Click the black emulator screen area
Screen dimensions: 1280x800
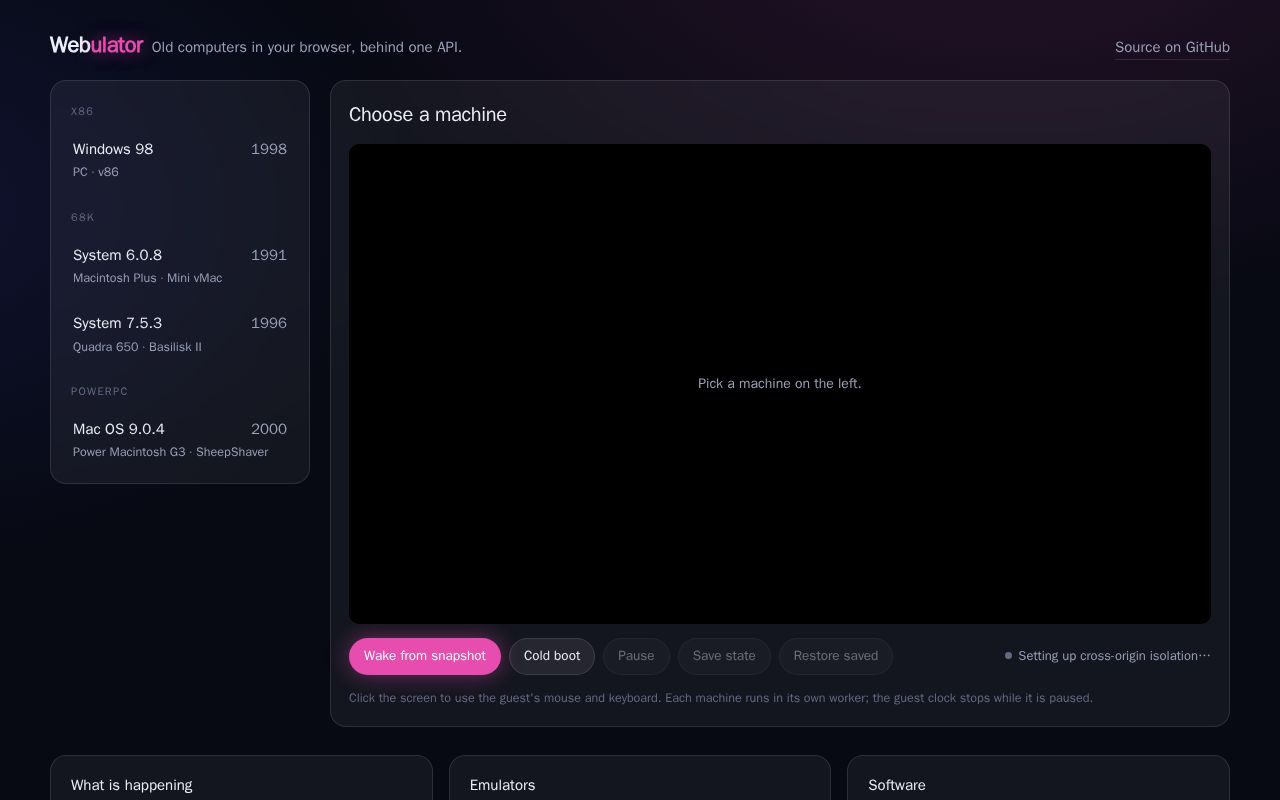[780, 384]
